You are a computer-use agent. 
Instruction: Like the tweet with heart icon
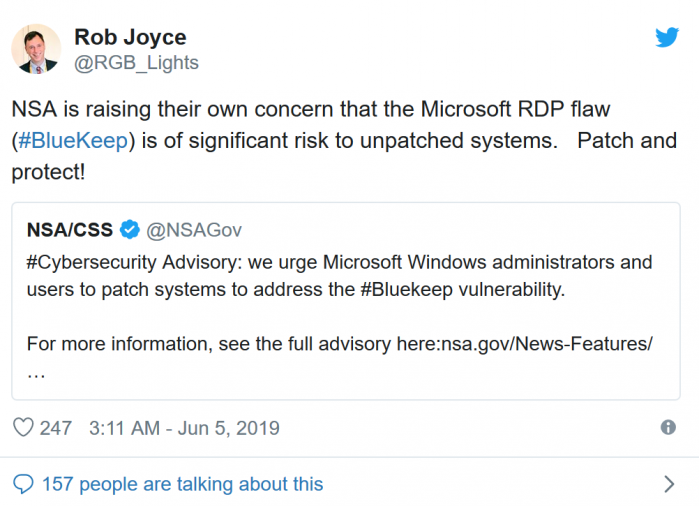[x=23, y=427]
